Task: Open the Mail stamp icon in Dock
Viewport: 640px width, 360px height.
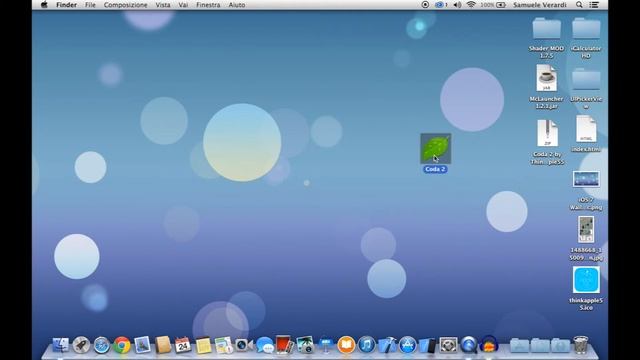Action: point(142,345)
